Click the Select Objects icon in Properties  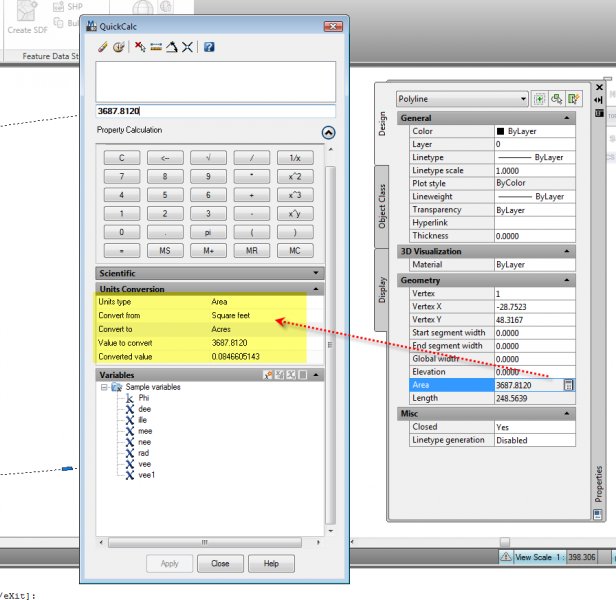point(557,99)
